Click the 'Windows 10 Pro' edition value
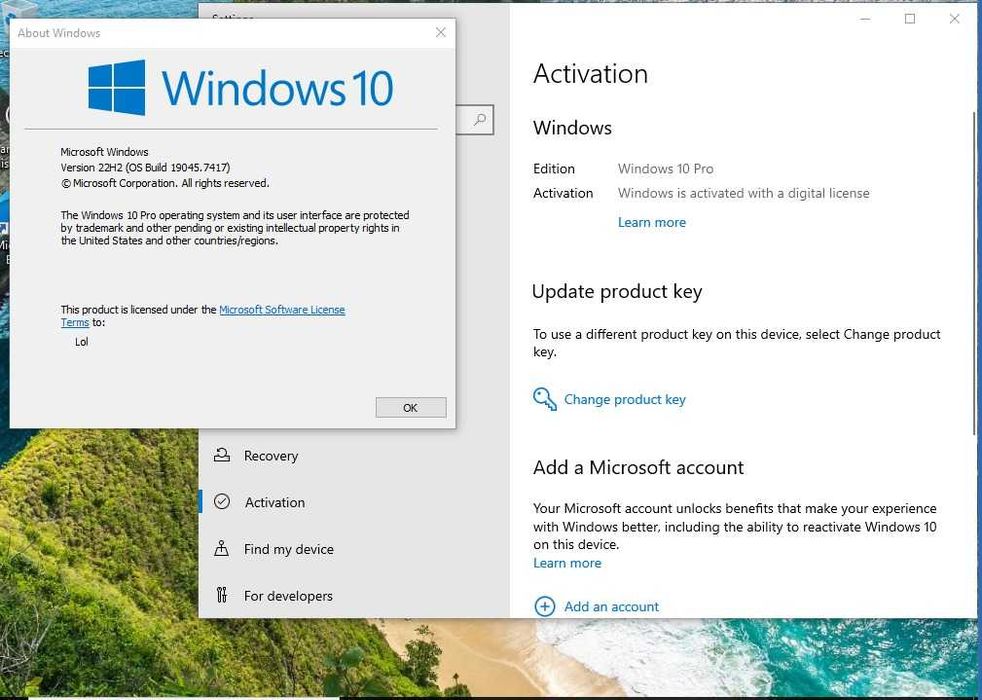 click(666, 168)
